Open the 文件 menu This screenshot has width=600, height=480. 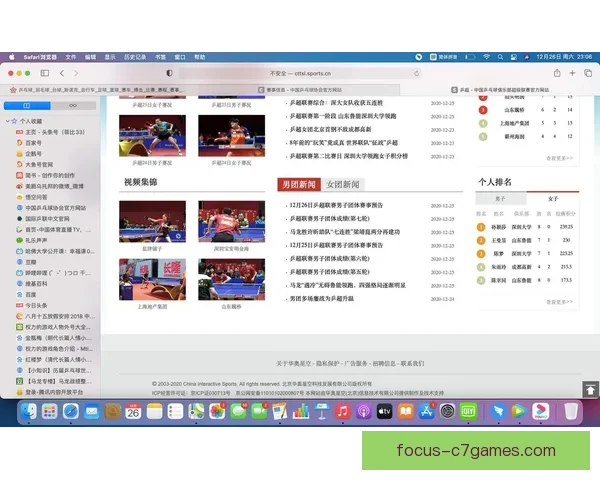pos(70,57)
